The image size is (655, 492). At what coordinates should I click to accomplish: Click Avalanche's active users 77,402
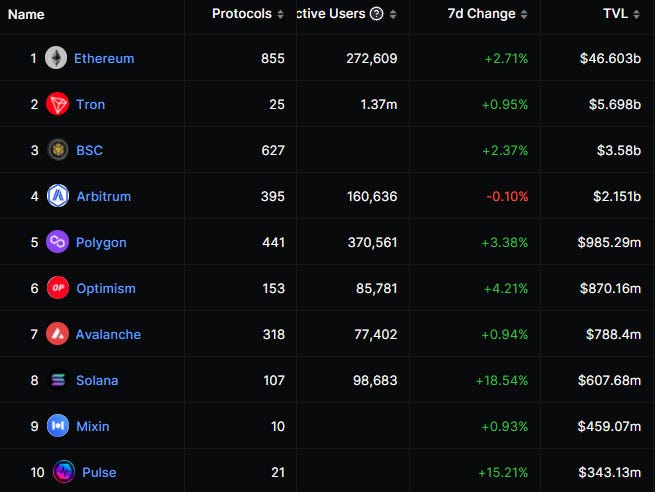376,334
